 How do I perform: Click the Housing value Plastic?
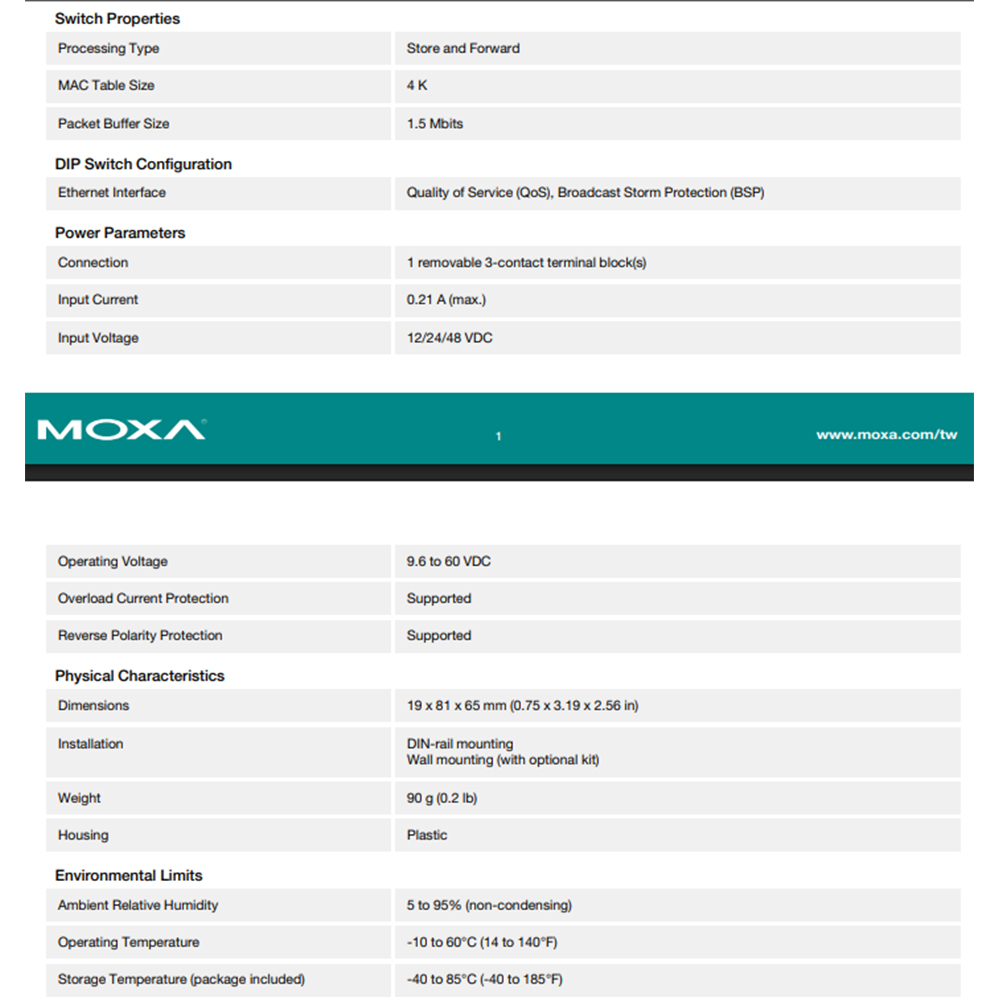[x=427, y=835]
